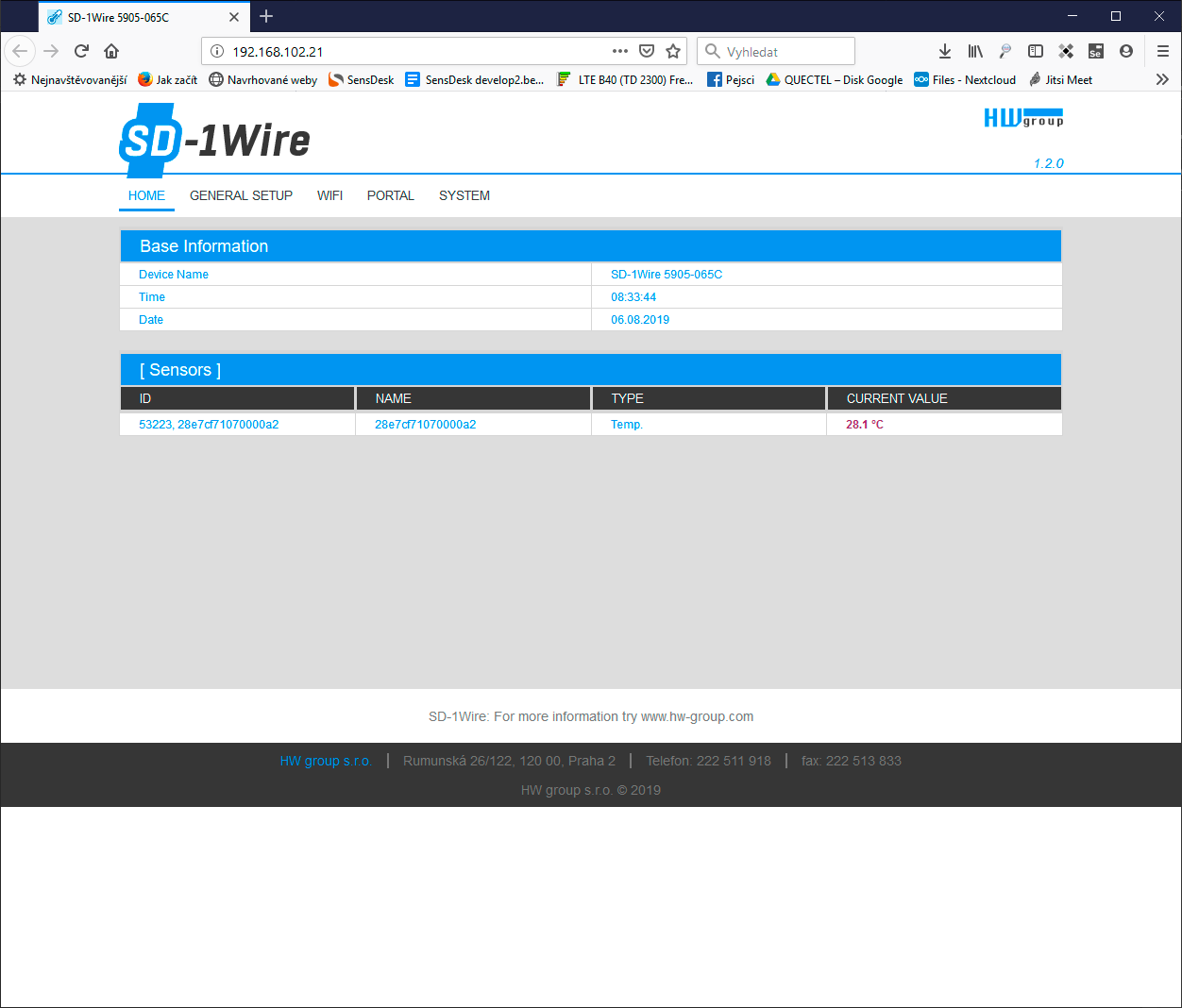This screenshot has width=1182, height=1008.
Task: Open Files - Nextcloud bookmark
Action: (965, 79)
